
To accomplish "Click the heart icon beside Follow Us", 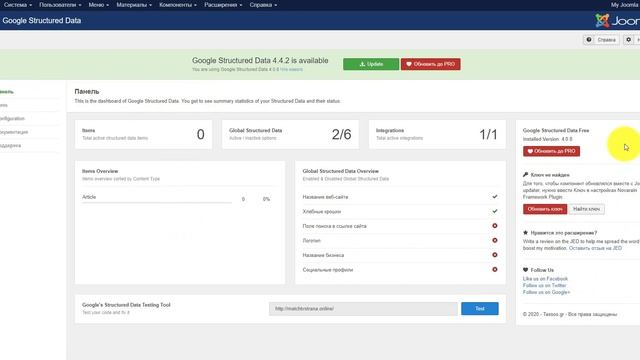I will [x=525, y=270].
